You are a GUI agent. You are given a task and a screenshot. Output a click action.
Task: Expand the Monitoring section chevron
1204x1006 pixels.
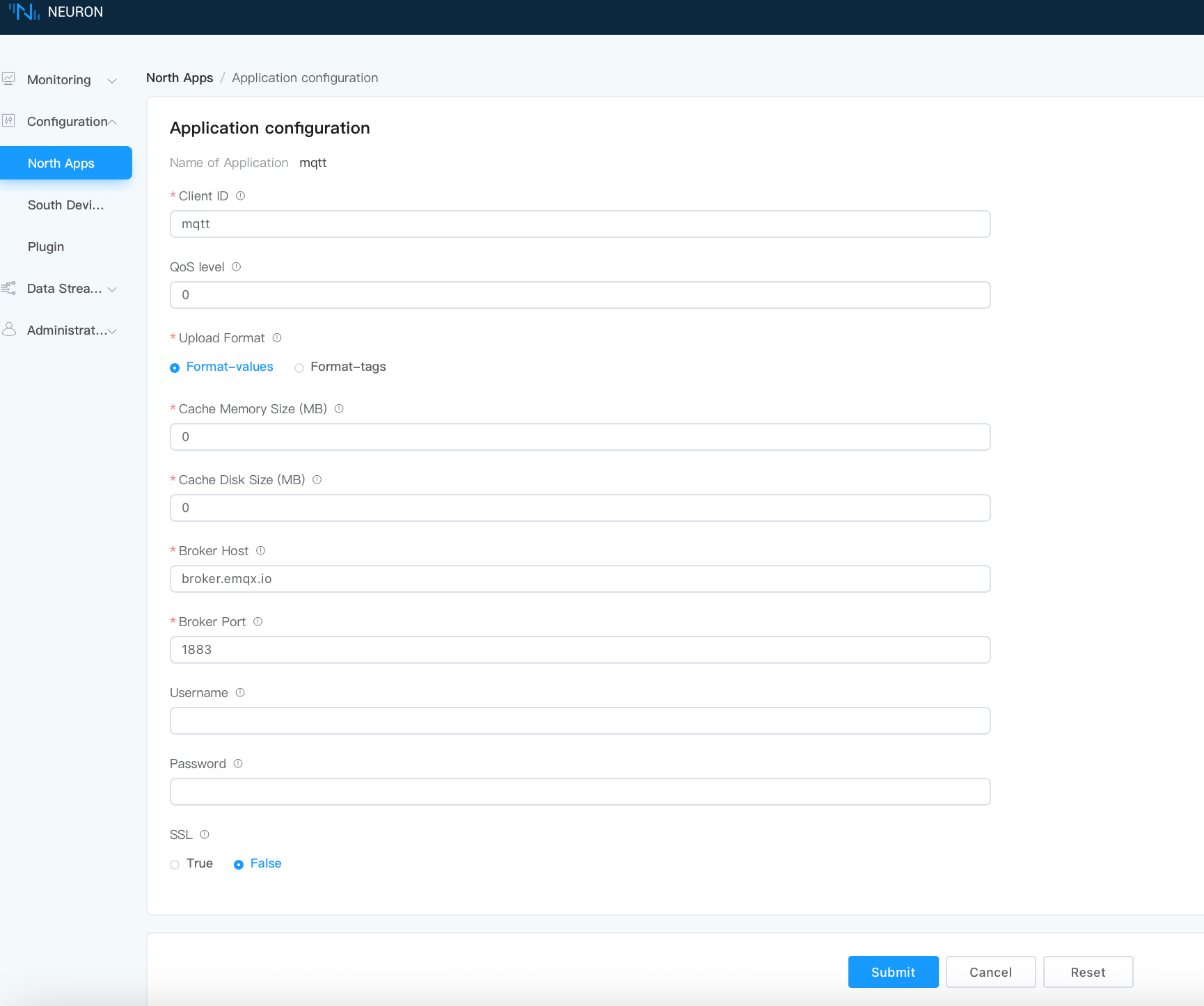coord(112,81)
